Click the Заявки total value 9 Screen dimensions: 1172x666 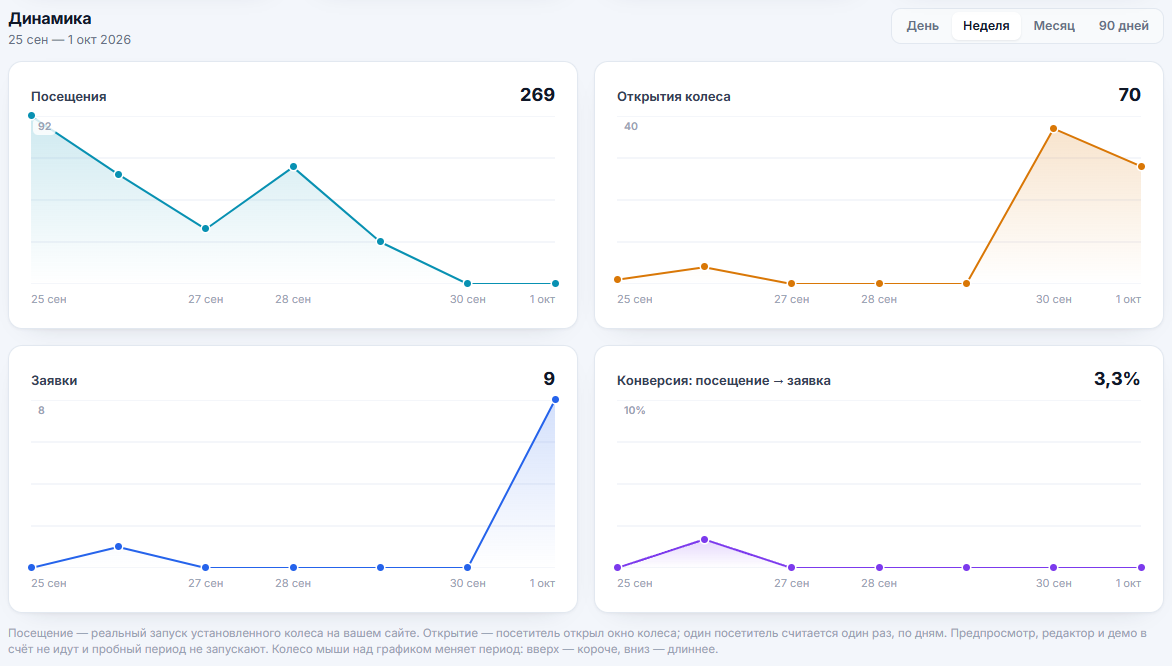coord(549,379)
